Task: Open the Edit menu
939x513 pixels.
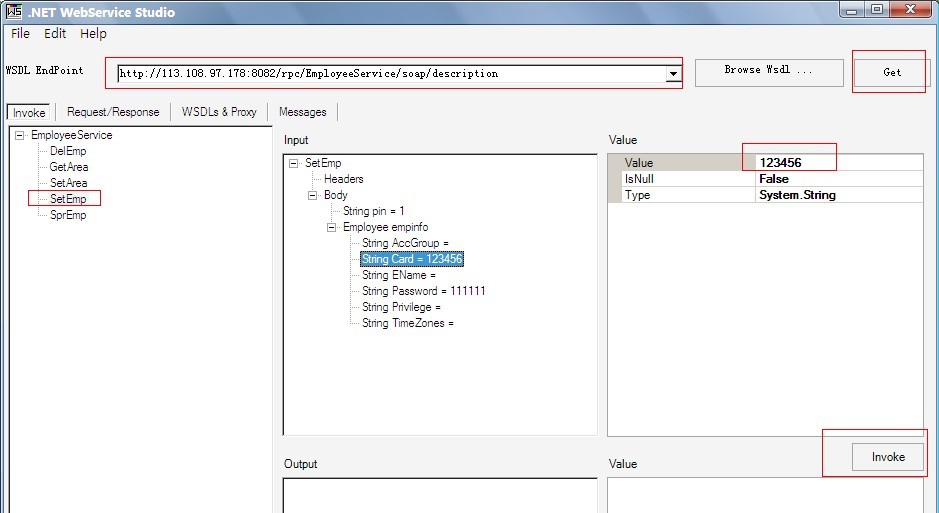Action: [x=55, y=33]
